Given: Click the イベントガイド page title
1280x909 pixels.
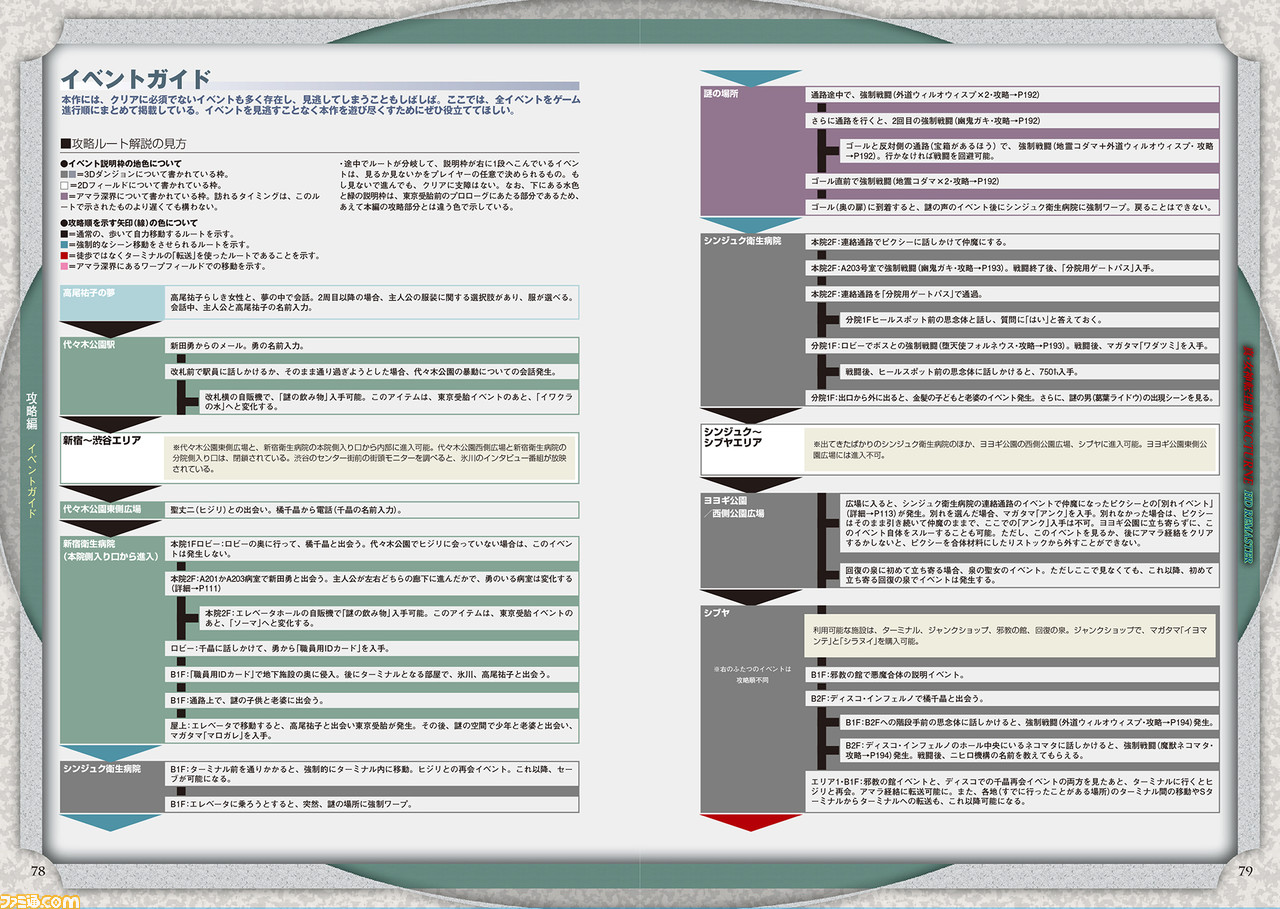Looking at the screenshot, I should click(x=135, y=78).
